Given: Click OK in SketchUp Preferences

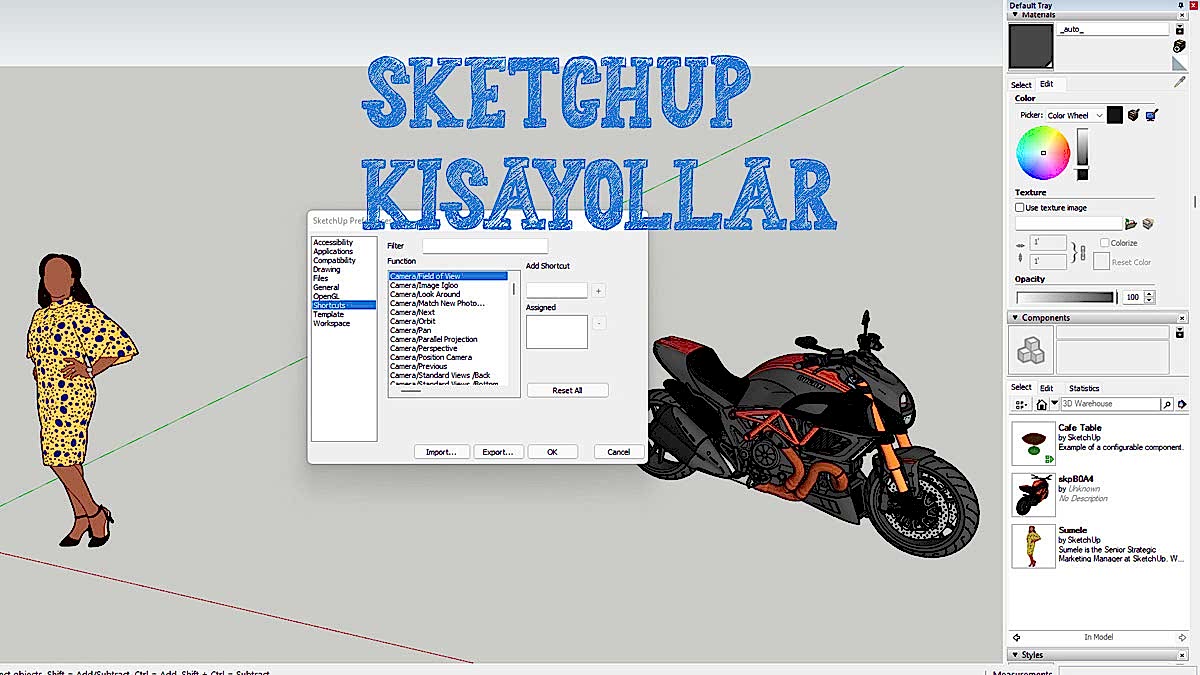Looking at the screenshot, I should pos(552,452).
